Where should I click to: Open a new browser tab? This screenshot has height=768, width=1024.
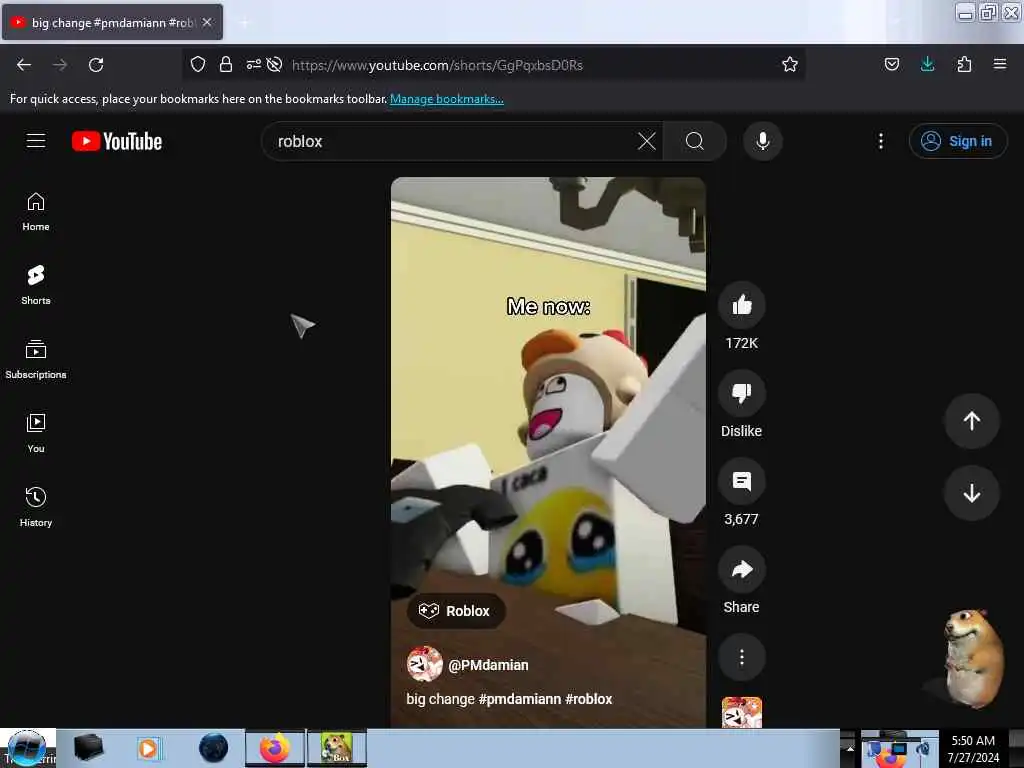pos(244,23)
